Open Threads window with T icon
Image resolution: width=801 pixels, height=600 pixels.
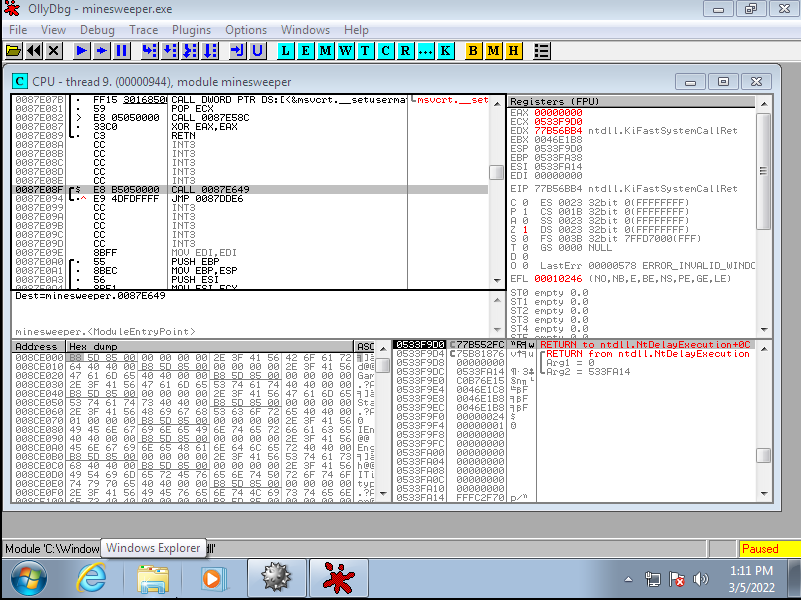tap(365, 51)
